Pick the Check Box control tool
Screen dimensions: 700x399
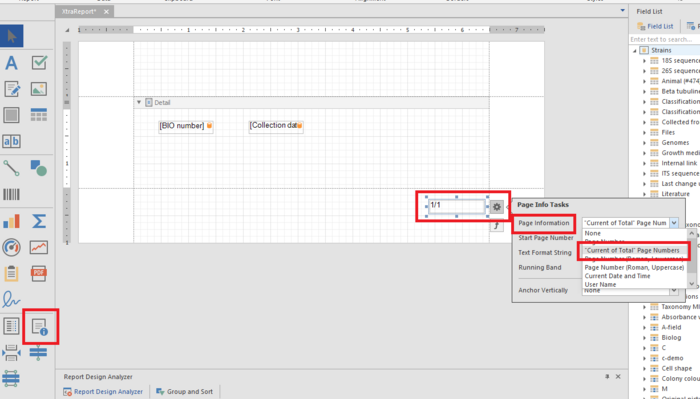[39, 62]
